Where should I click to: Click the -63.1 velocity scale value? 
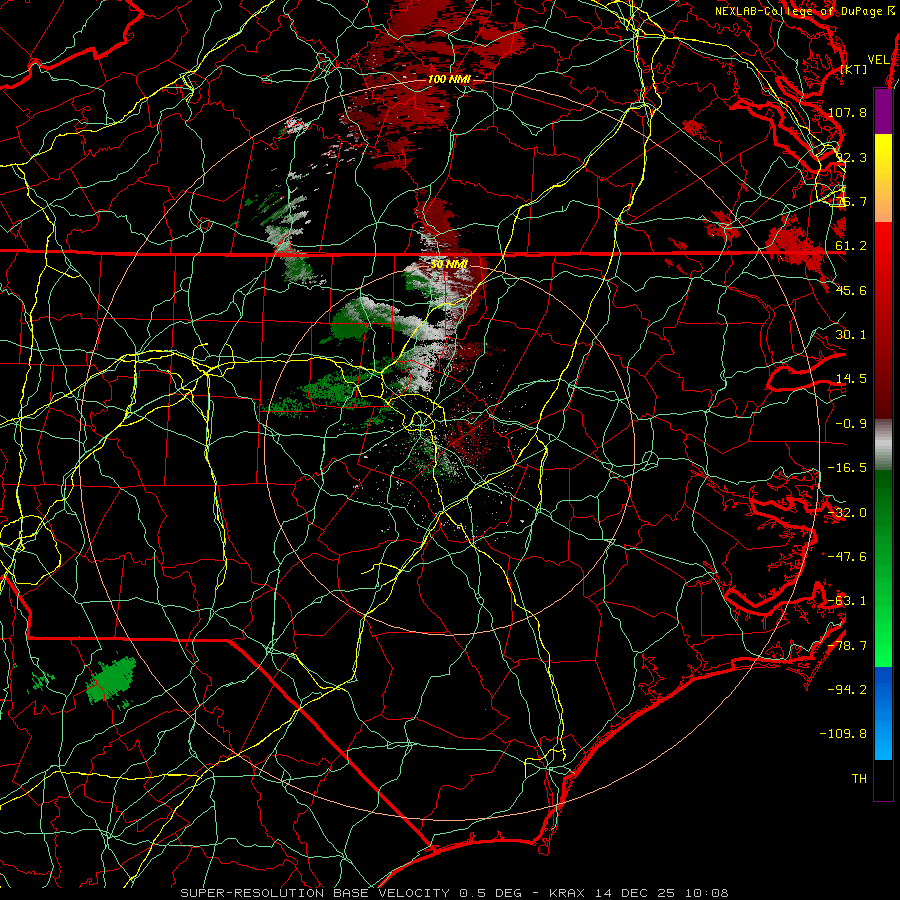point(847,601)
